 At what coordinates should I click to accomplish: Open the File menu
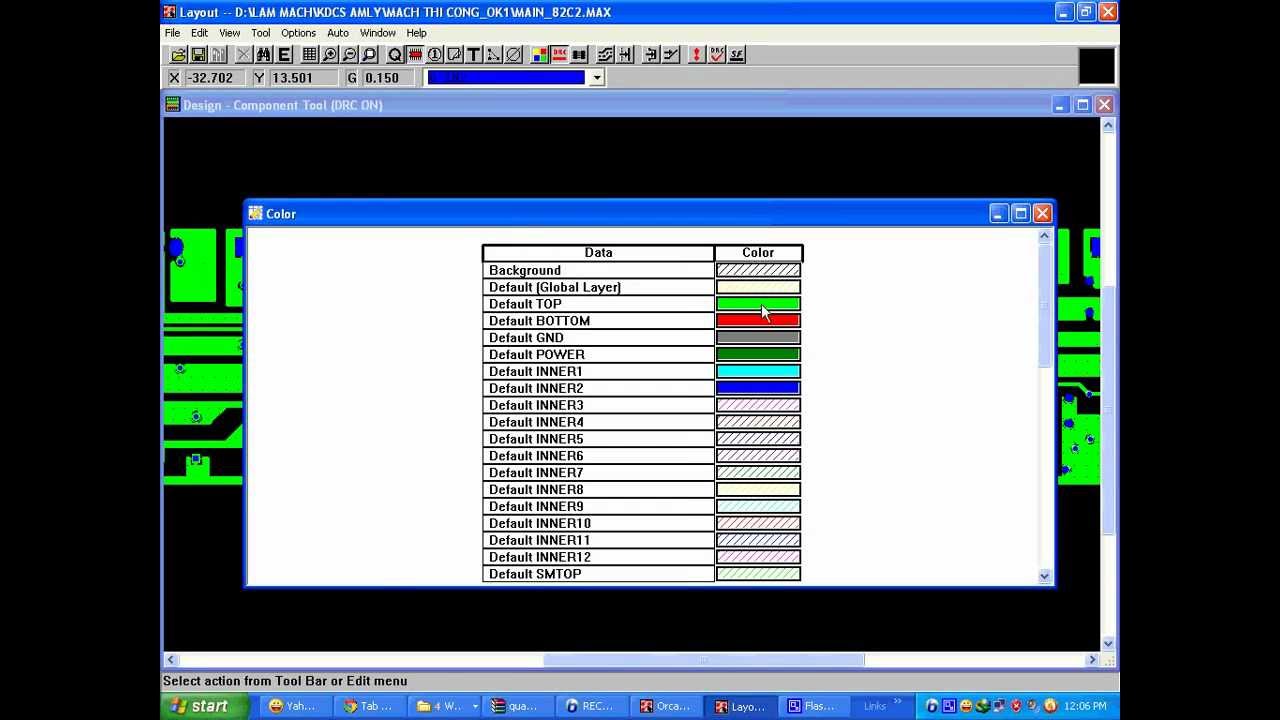point(173,33)
